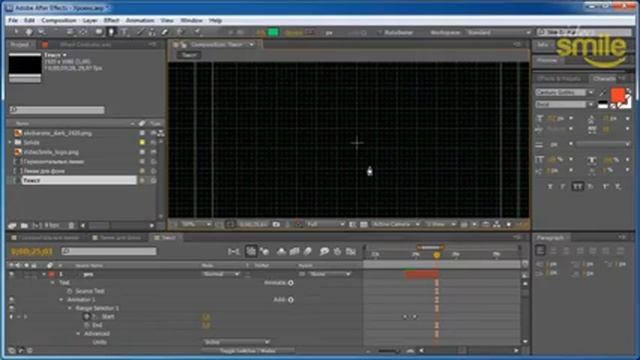640x360 pixels.
Task: Toggle Faux Italic in Character panel
Action: point(563,187)
